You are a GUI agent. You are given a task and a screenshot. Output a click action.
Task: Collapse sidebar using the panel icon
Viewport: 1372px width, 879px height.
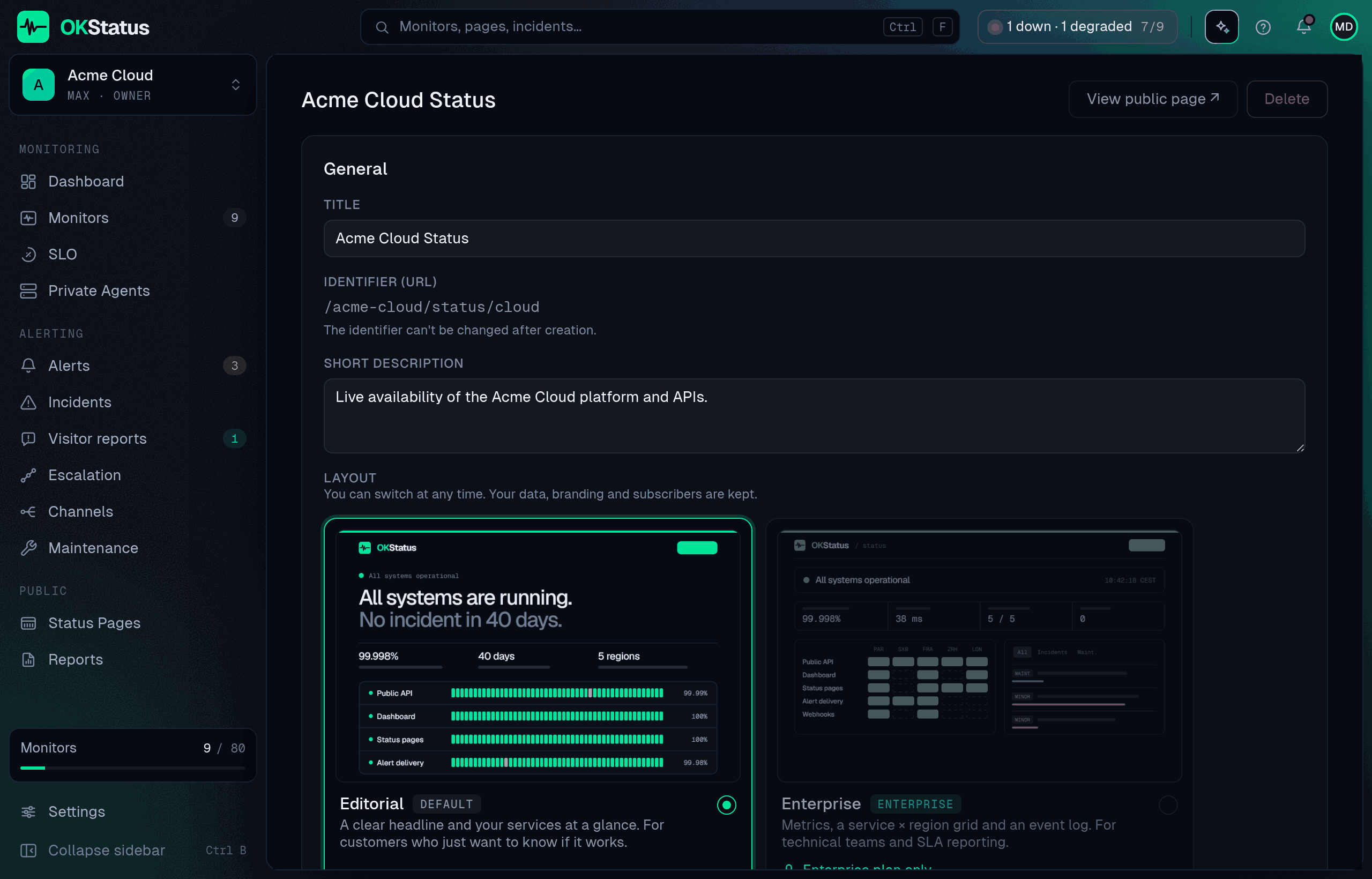28,851
